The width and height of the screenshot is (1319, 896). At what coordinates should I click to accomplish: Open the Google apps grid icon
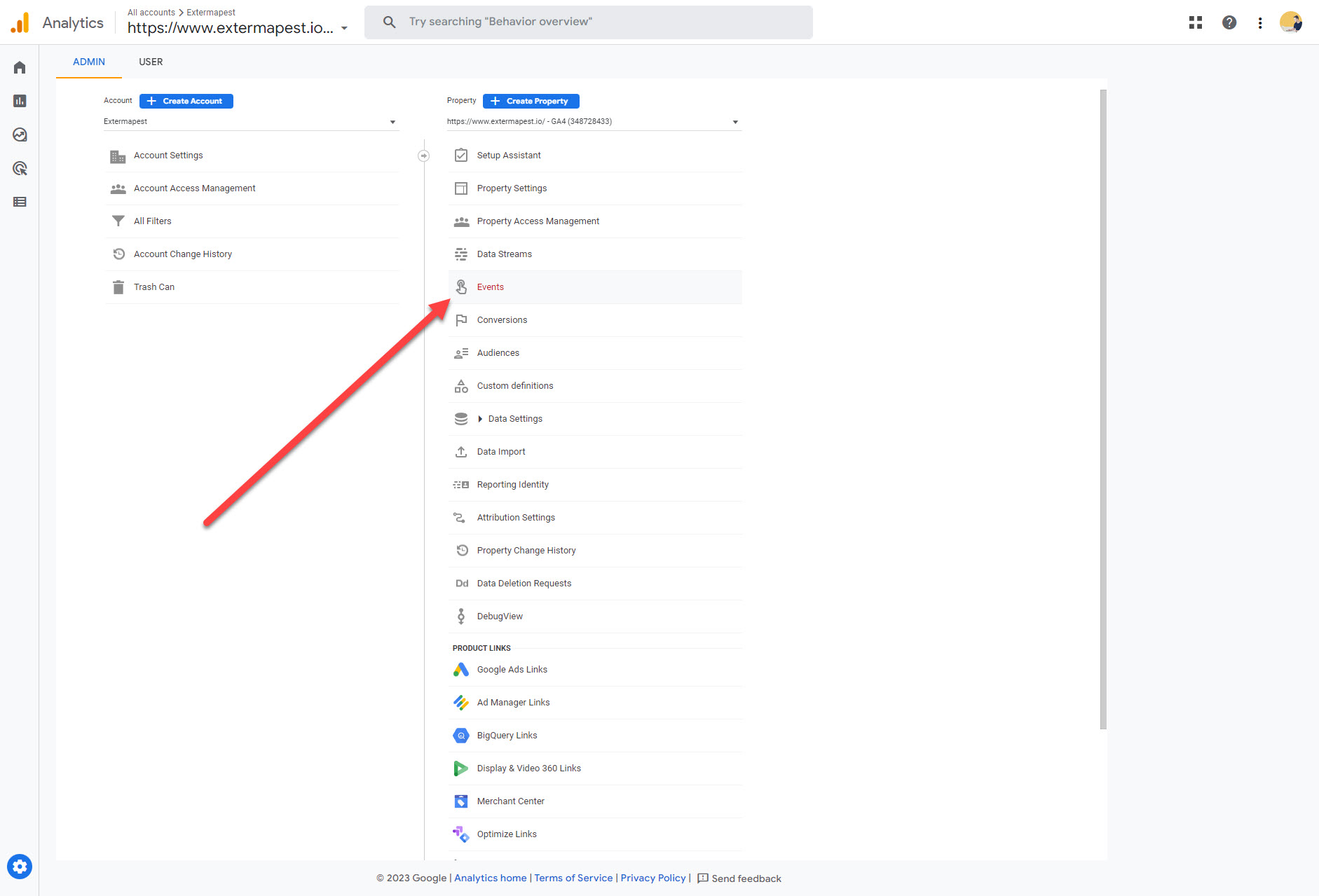coord(1196,22)
